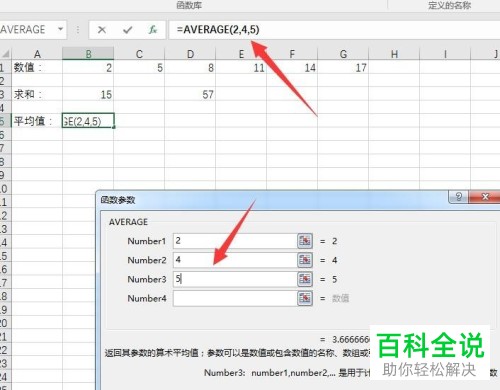Select column H header
This screenshot has height=390, width=500.
click(x=394, y=54)
